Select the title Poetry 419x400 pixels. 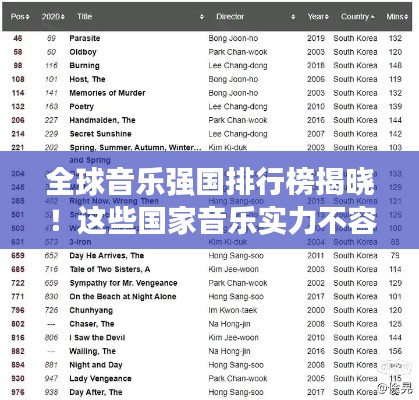81,107
